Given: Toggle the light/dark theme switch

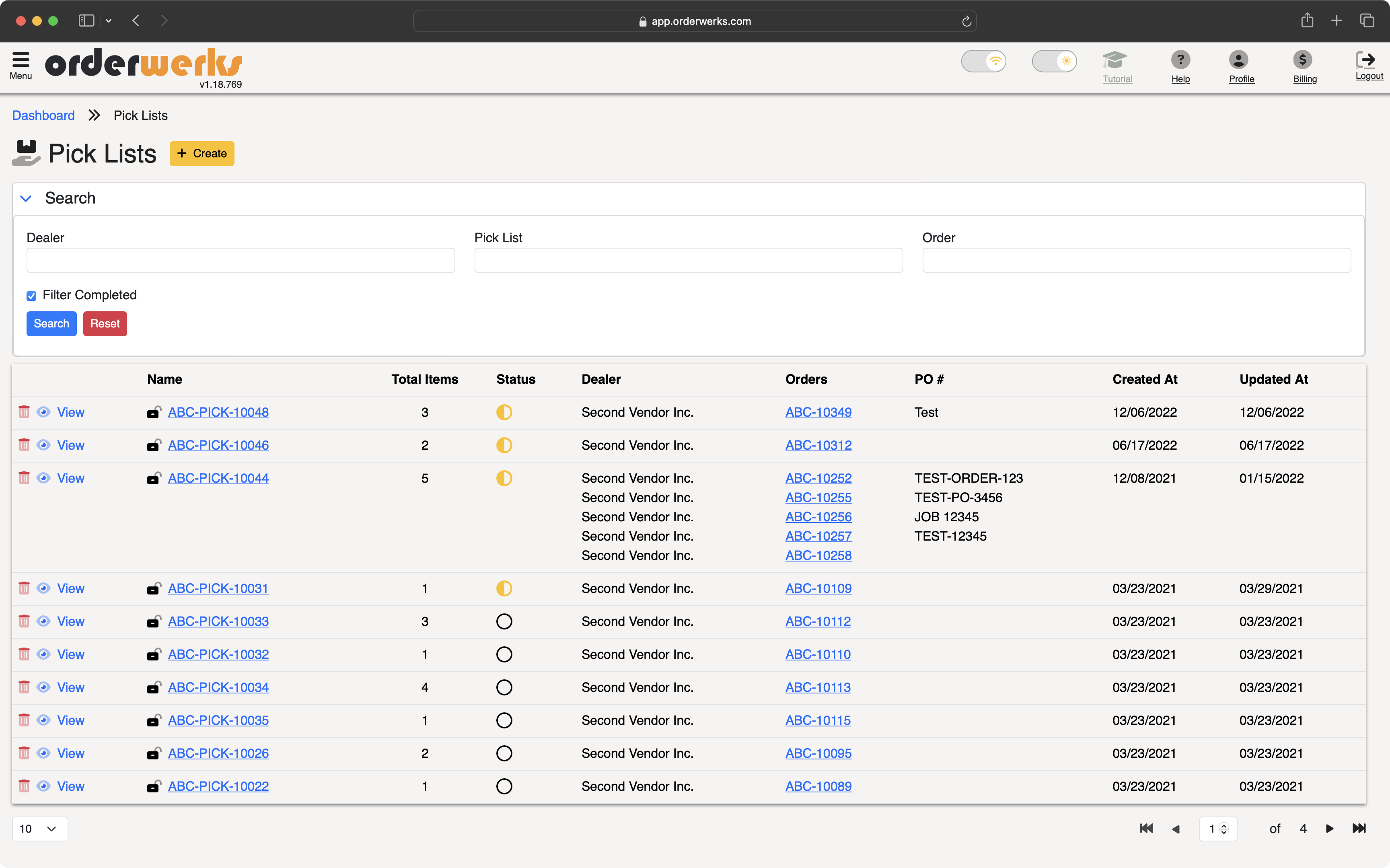Looking at the screenshot, I should (1054, 61).
